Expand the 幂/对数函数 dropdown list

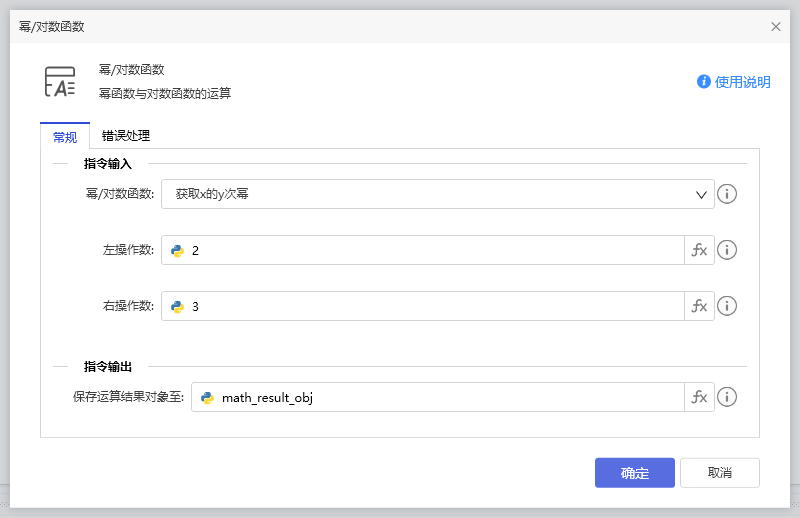[x=437, y=194]
